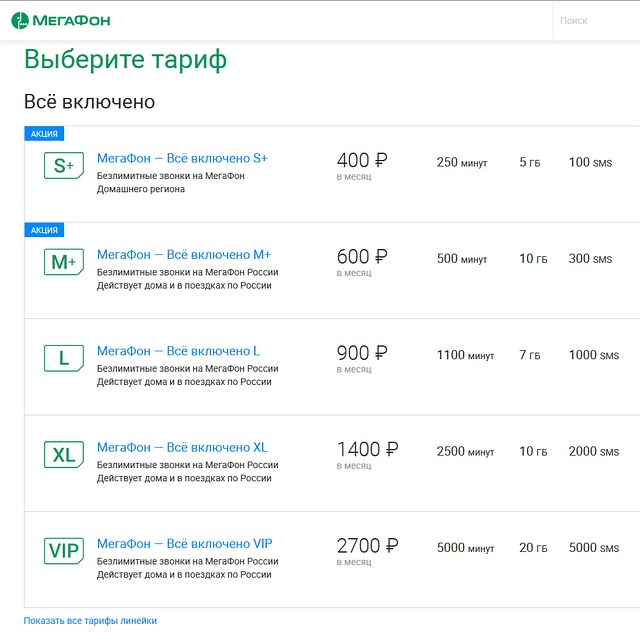Click the Всё включено section heading
The height and width of the screenshot is (632, 640).
(89, 102)
